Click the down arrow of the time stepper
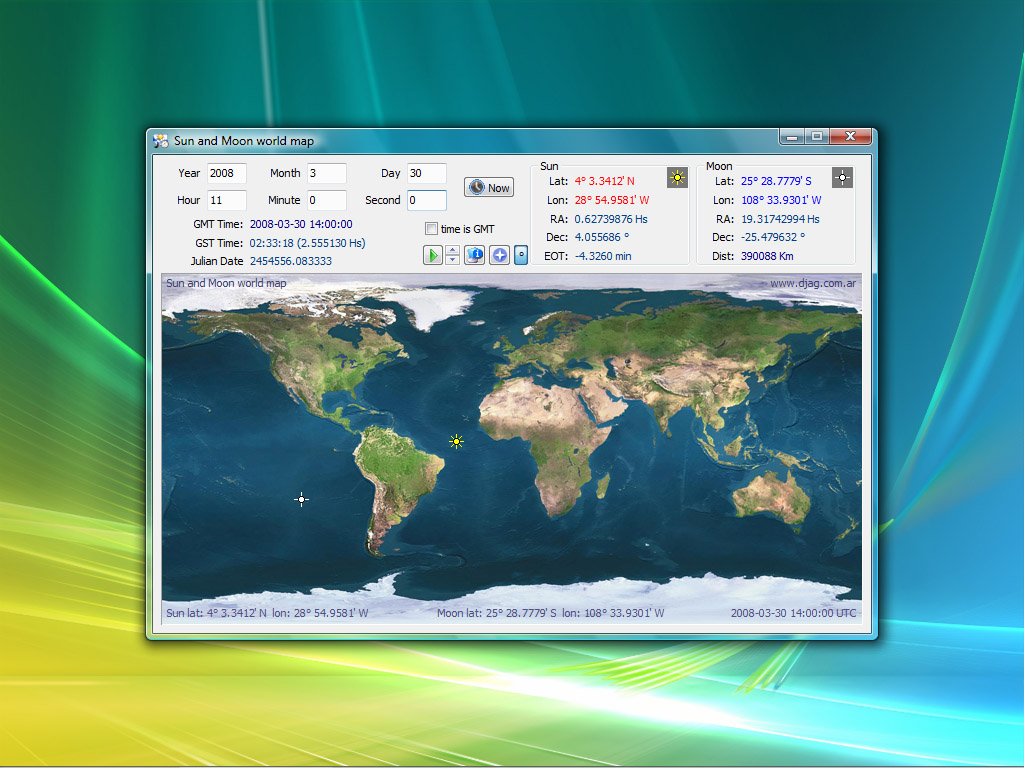 pyautogui.click(x=452, y=260)
